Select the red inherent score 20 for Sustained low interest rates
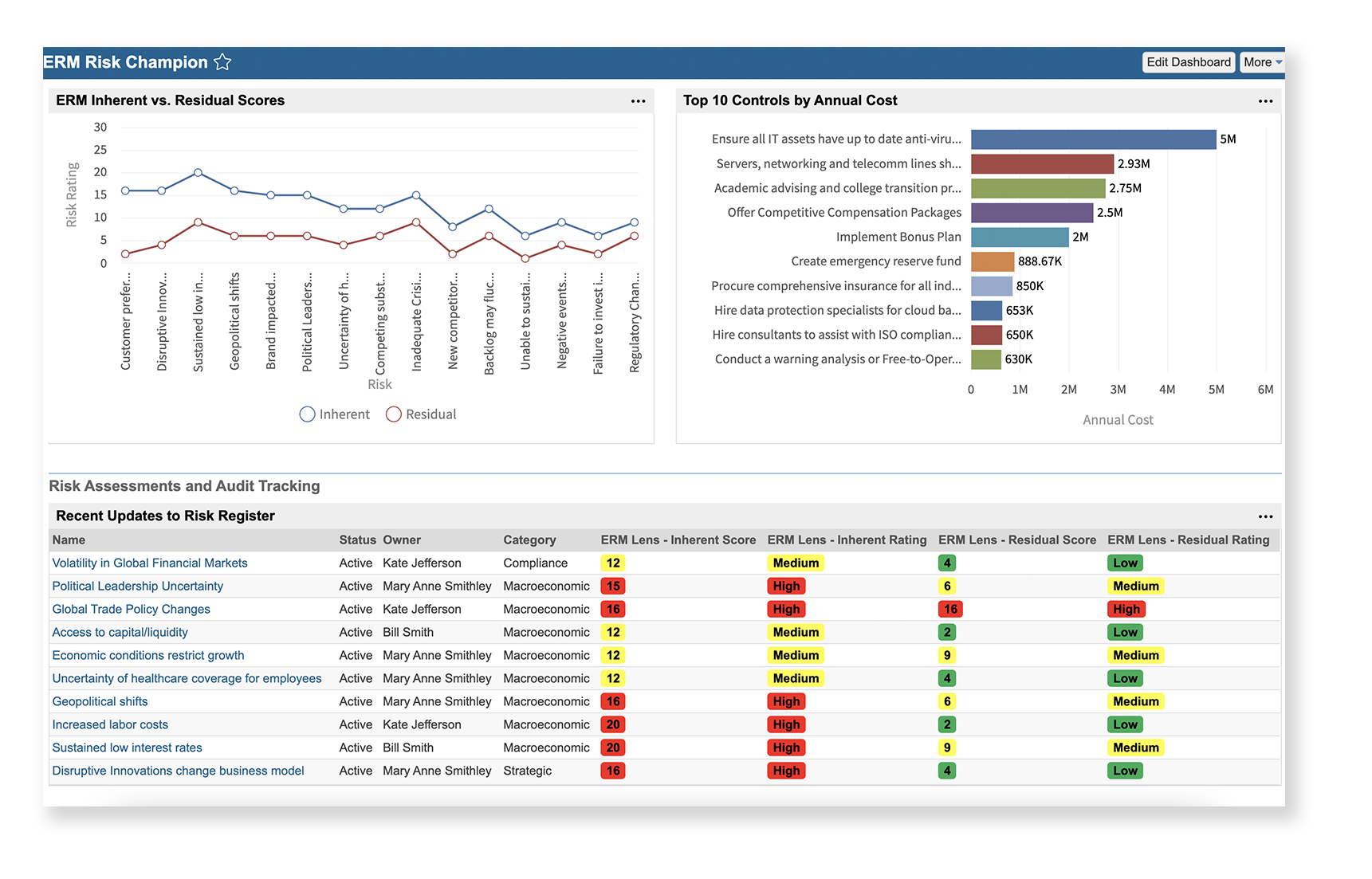 tap(612, 748)
